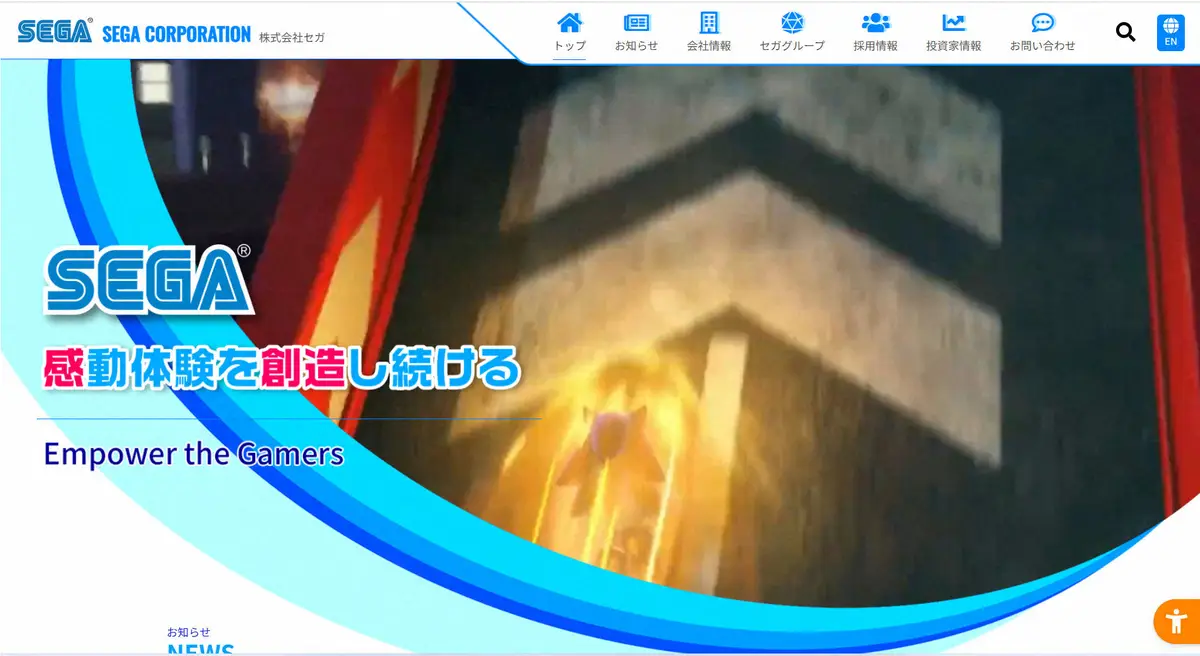Viewport: 1200px width, 656px height.
Task: Open the お知らせ menu label
Action: 636,46
